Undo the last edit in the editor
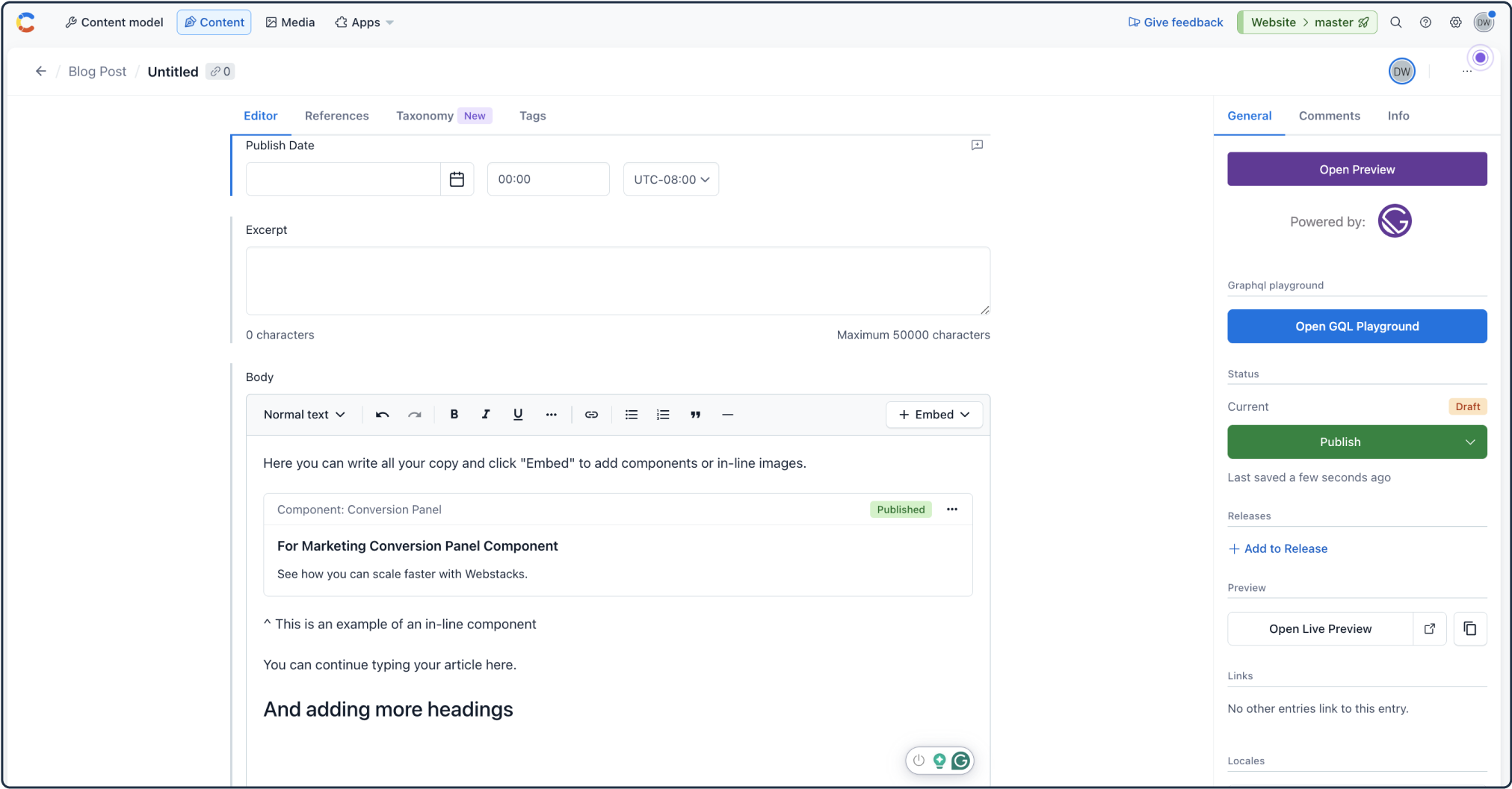 point(381,415)
